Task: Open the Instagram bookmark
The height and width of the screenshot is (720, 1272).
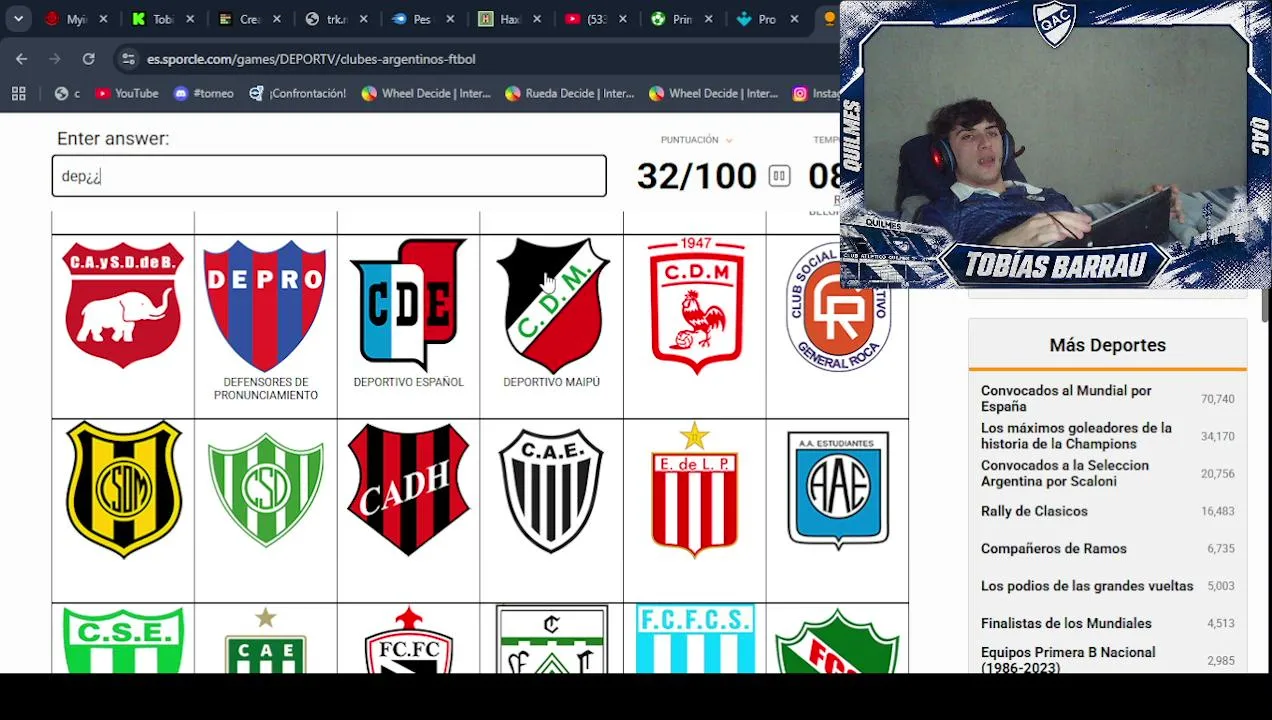Action: (x=816, y=93)
